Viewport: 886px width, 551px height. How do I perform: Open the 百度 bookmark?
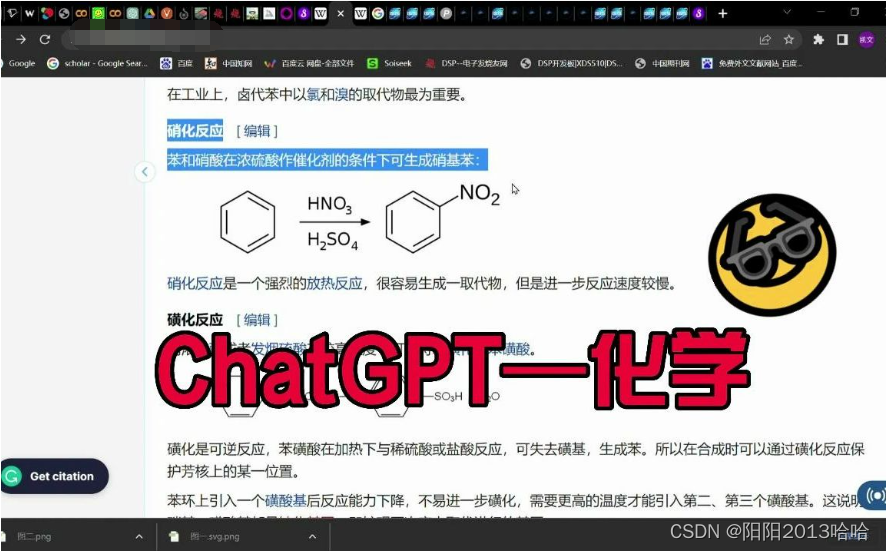click(x=176, y=63)
